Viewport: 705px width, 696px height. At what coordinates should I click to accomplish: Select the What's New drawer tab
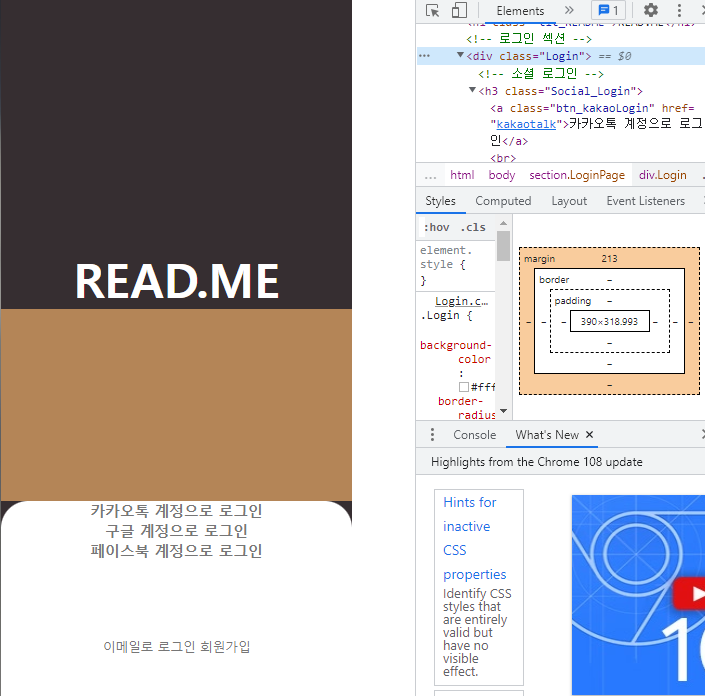pos(547,435)
